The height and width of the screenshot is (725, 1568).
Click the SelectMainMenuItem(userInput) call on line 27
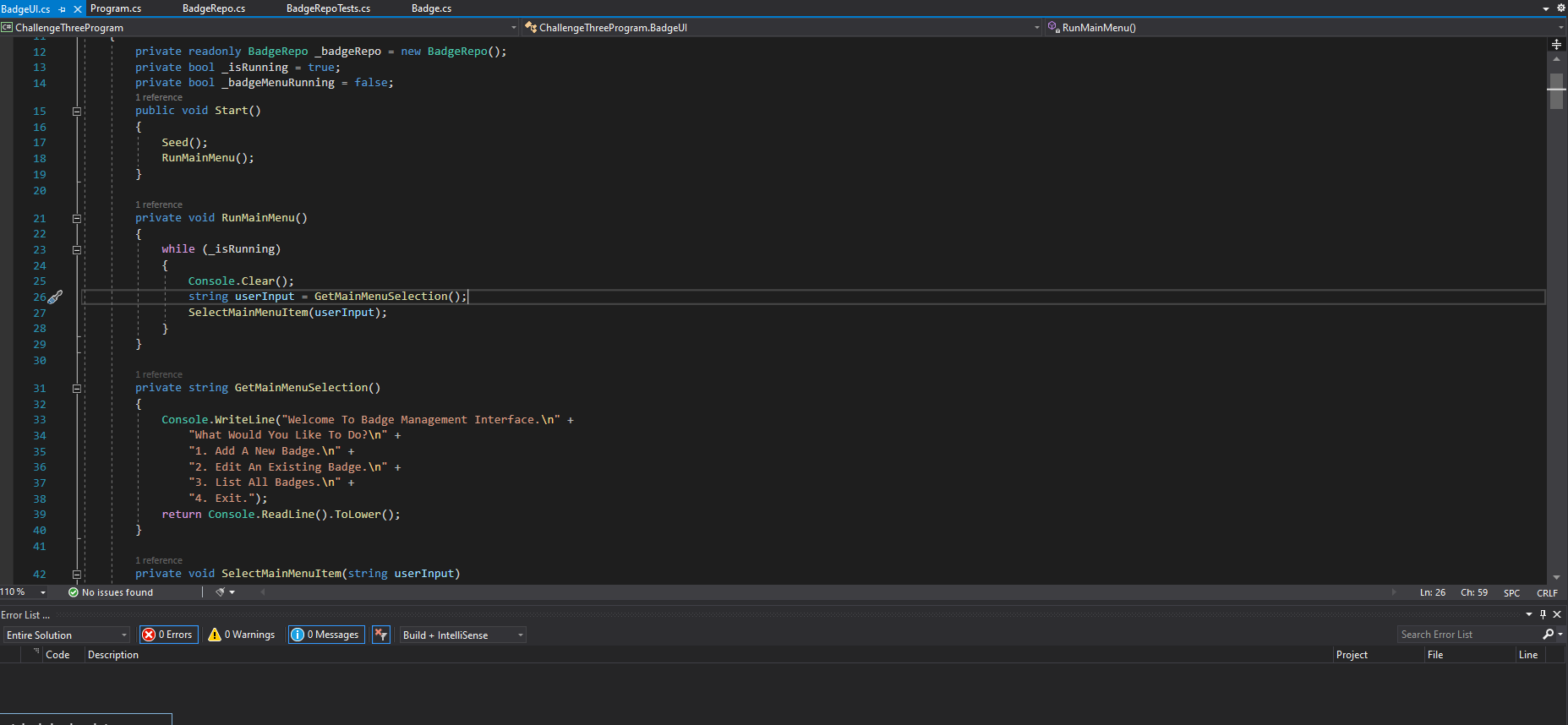[287, 313]
